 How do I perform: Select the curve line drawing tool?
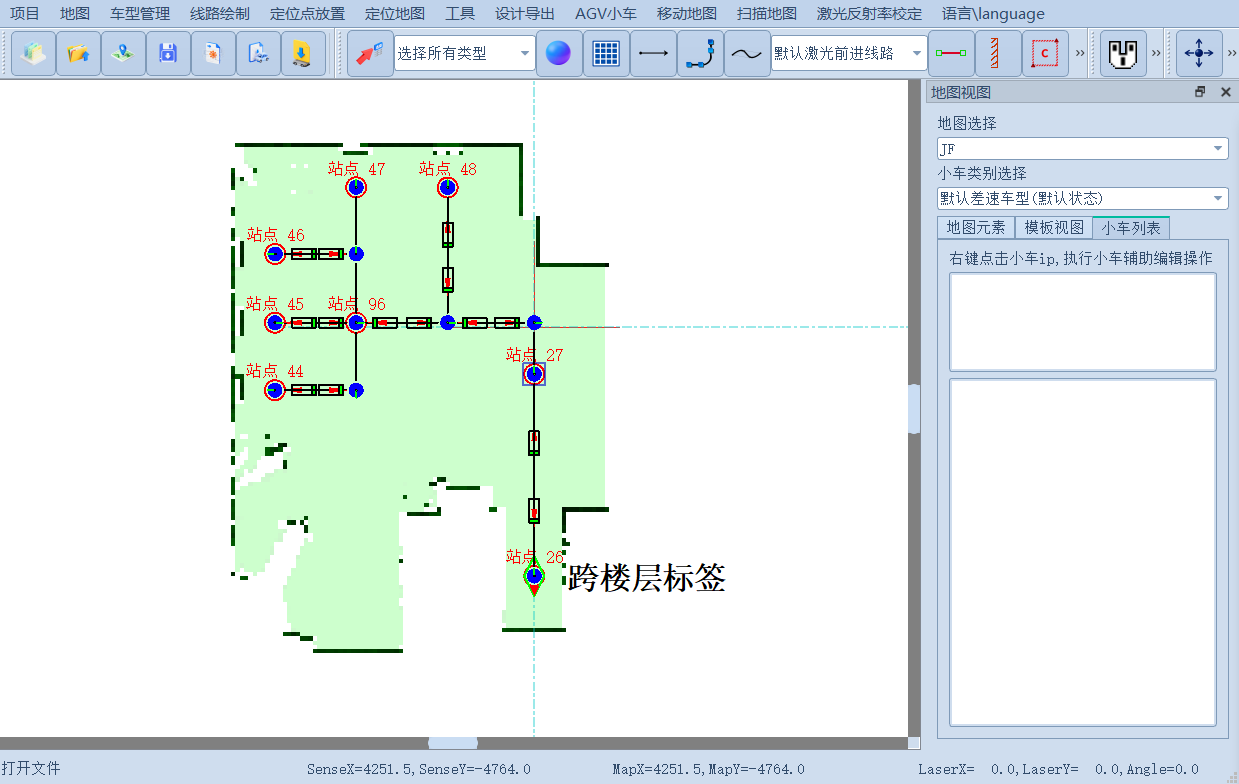[747, 53]
